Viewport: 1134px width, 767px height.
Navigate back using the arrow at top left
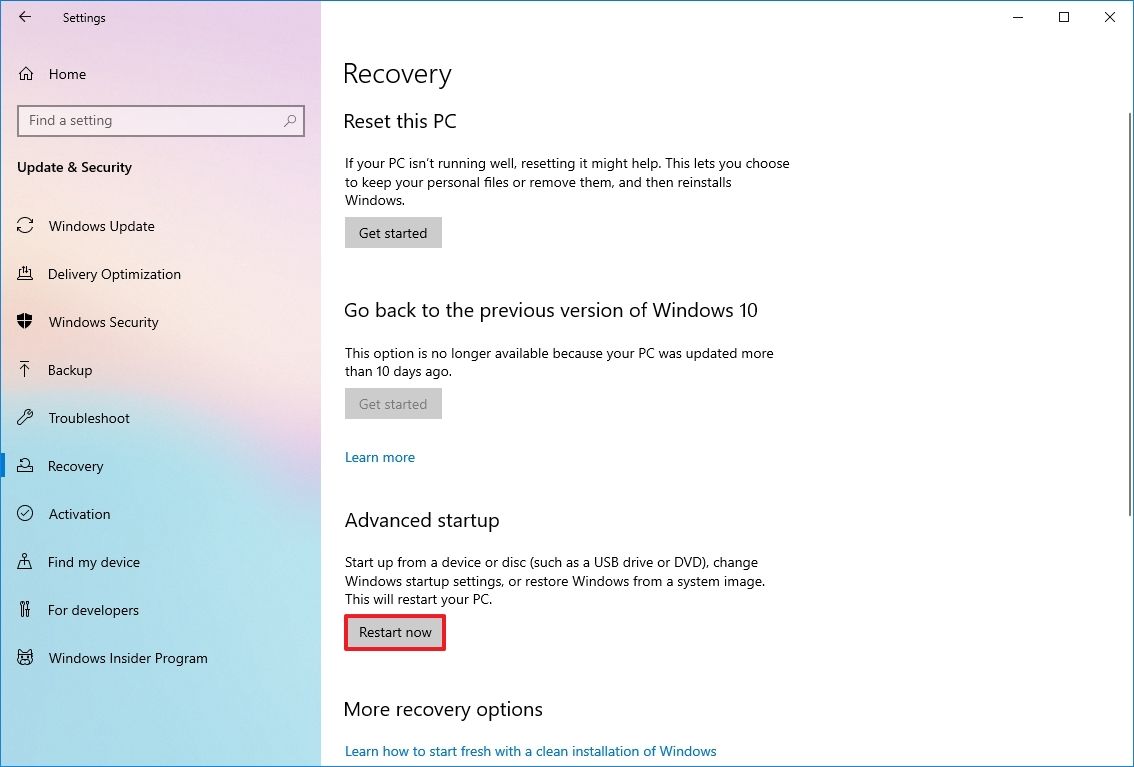click(x=25, y=17)
